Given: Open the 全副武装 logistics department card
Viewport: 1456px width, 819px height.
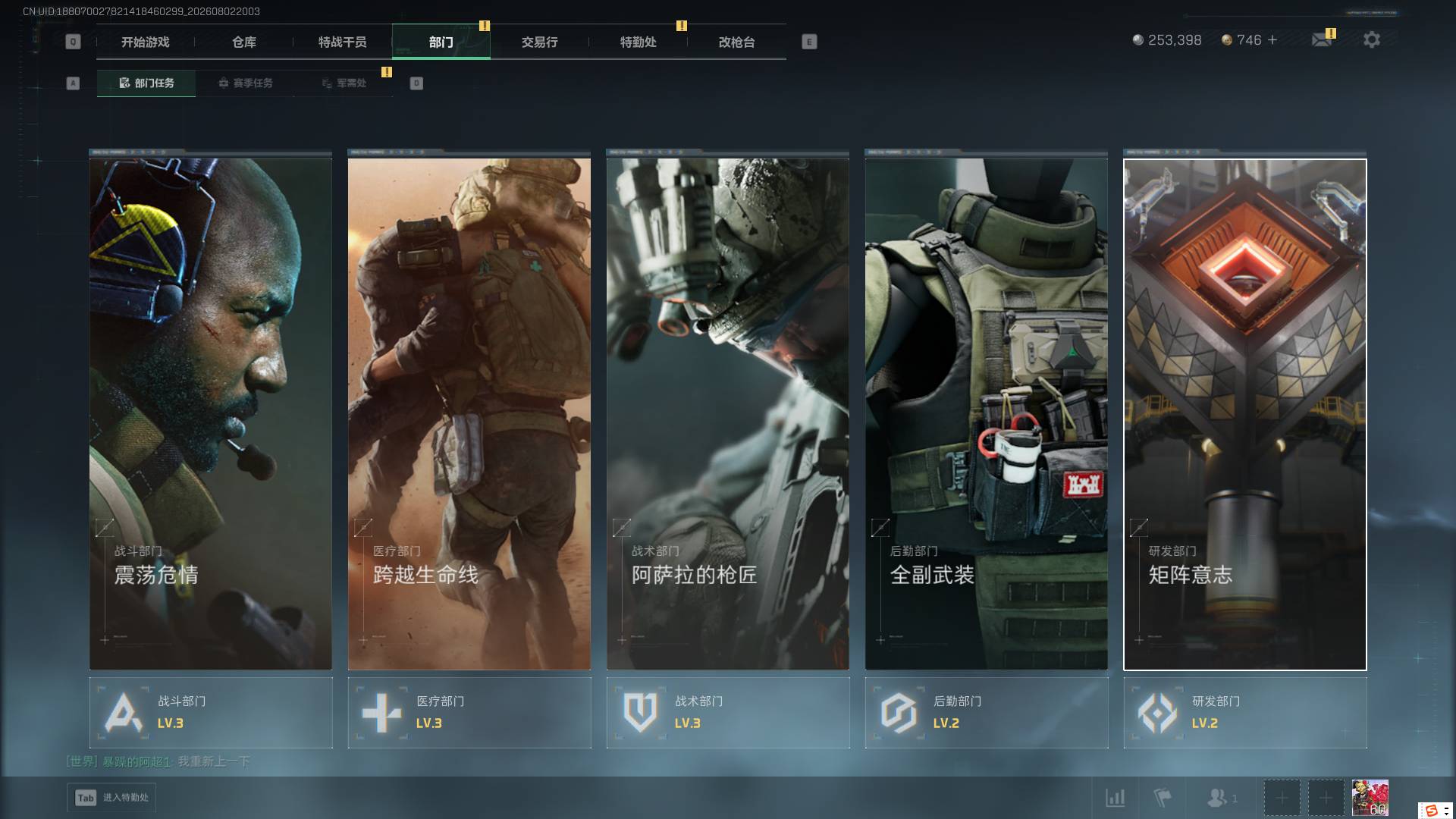Looking at the screenshot, I should [x=987, y=413].
